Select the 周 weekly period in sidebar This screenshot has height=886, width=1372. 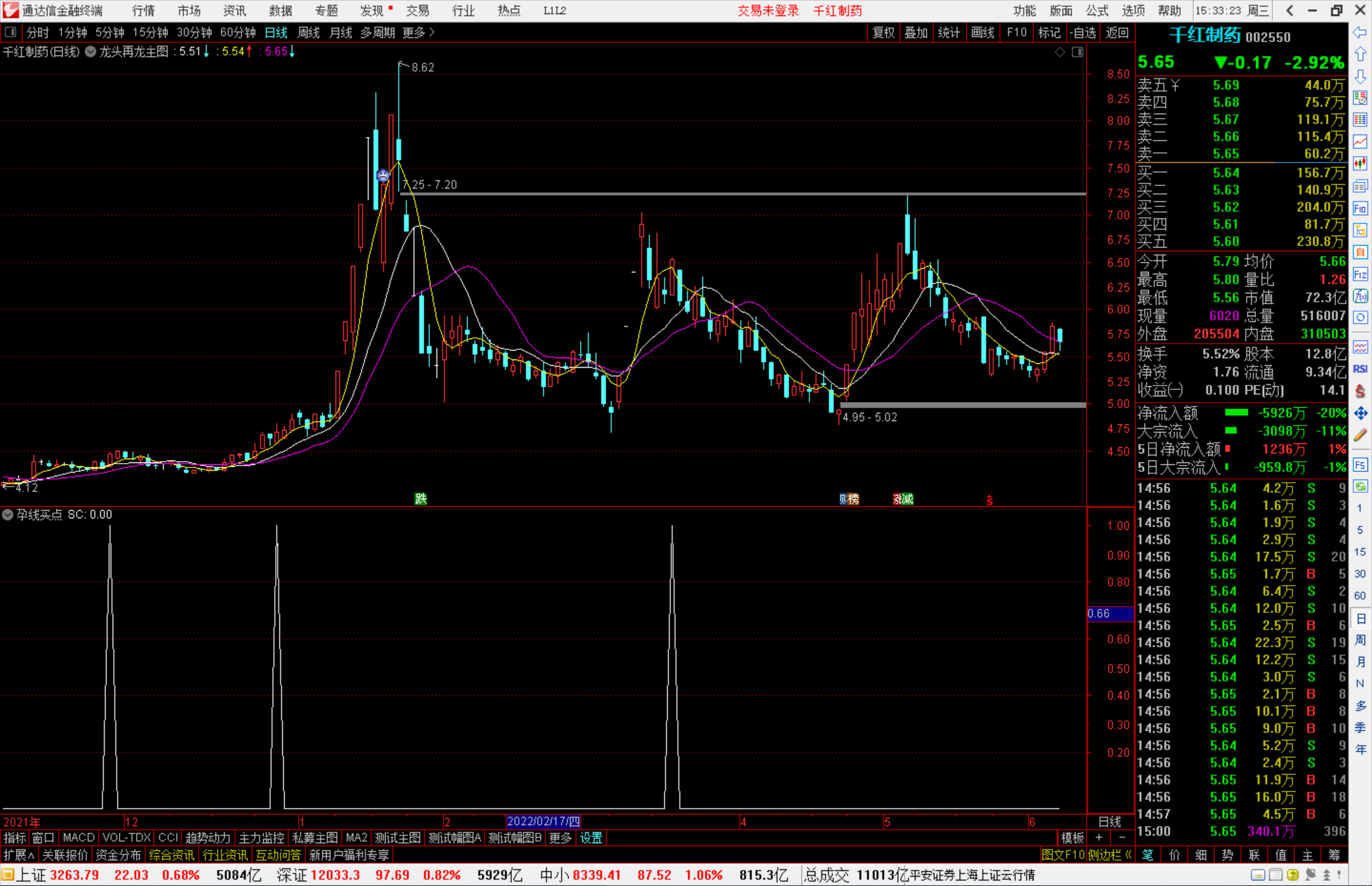pos(1360,640)
